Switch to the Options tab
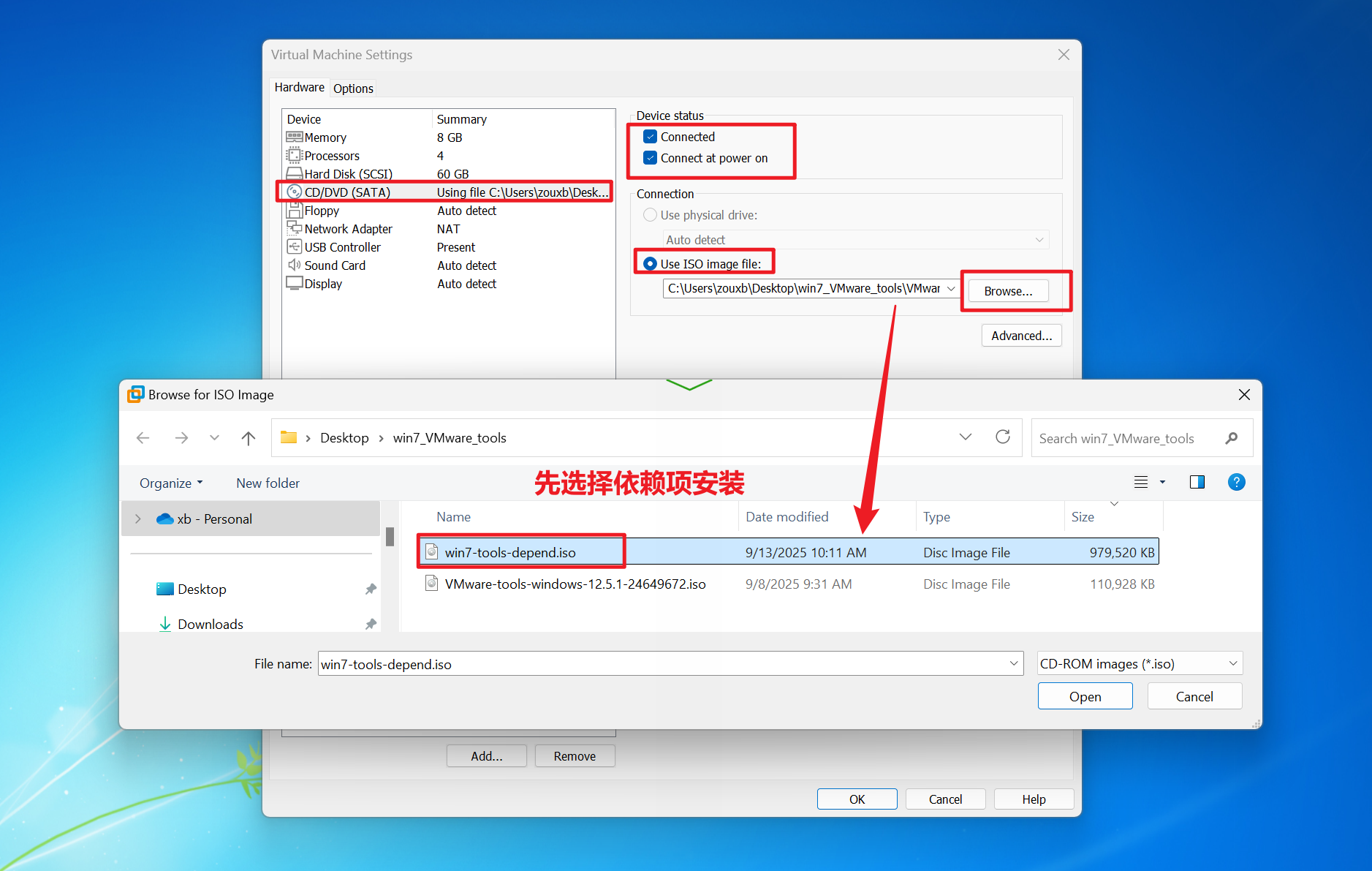The width and height of the screenshot is (1372, 871). click(353, 88)
